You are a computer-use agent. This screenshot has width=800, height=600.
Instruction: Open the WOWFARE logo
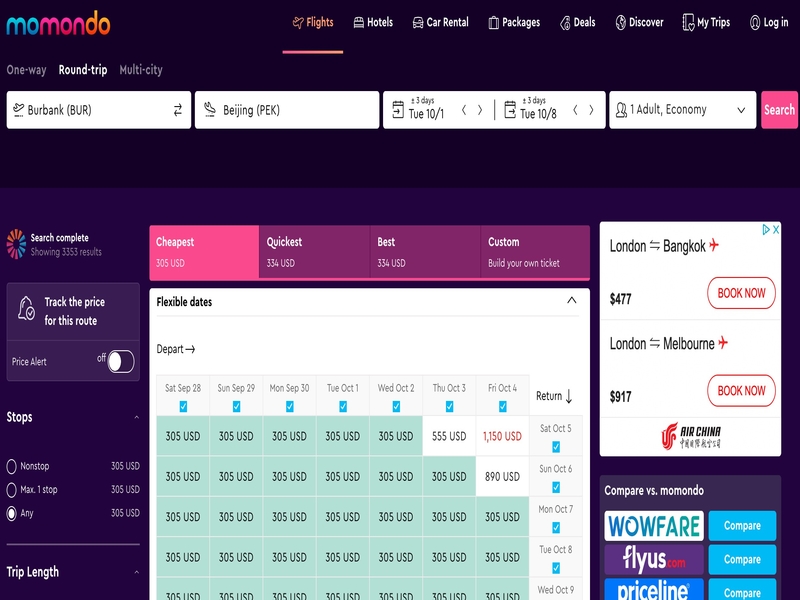(654, 526)
